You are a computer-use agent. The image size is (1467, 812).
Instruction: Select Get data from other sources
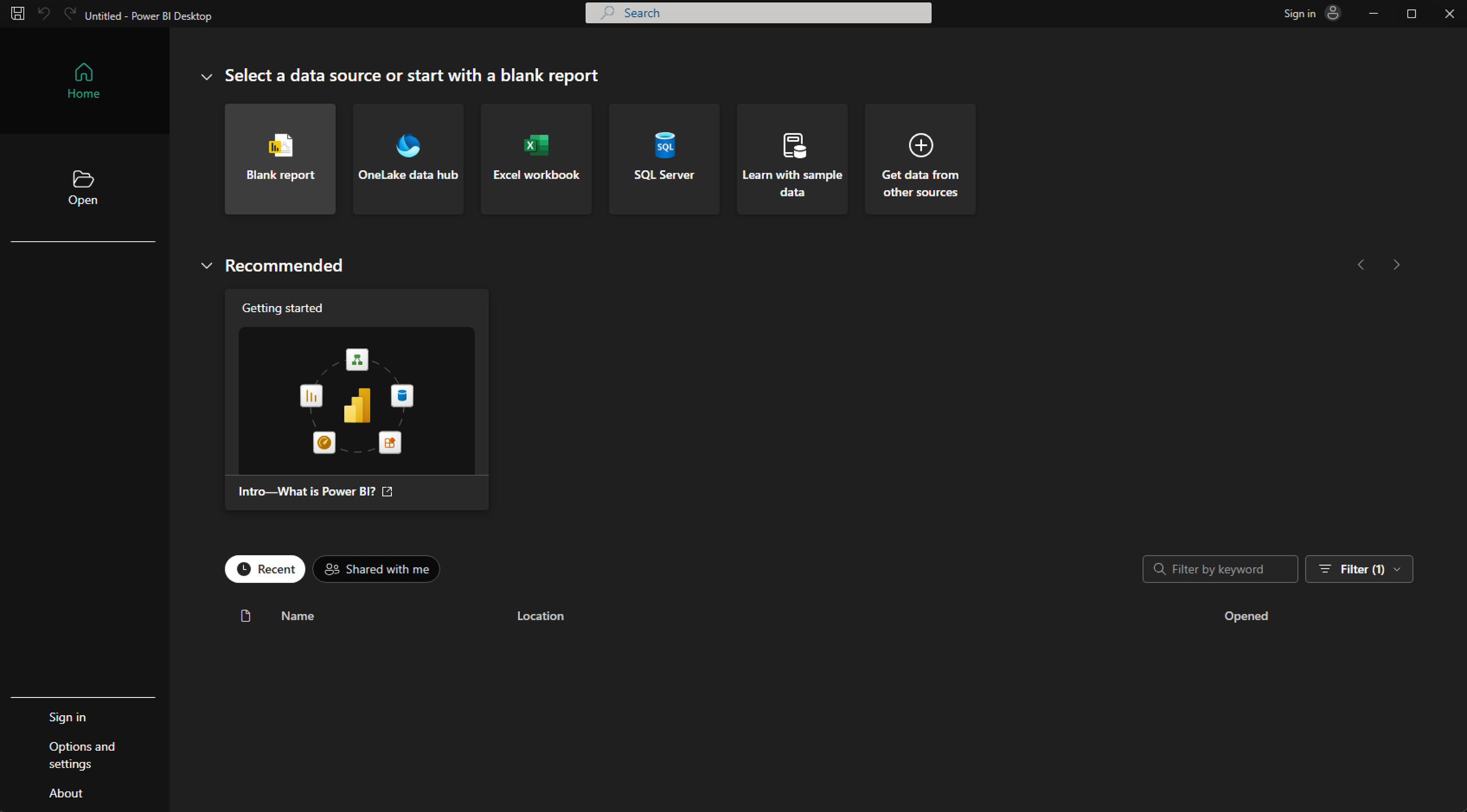point(920,159)
